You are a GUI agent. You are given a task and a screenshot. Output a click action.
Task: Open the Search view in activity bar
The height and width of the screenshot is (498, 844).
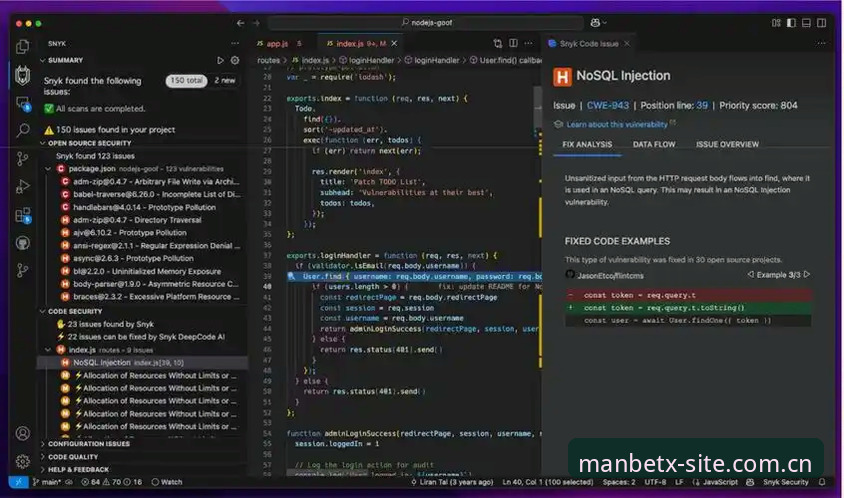23,130
